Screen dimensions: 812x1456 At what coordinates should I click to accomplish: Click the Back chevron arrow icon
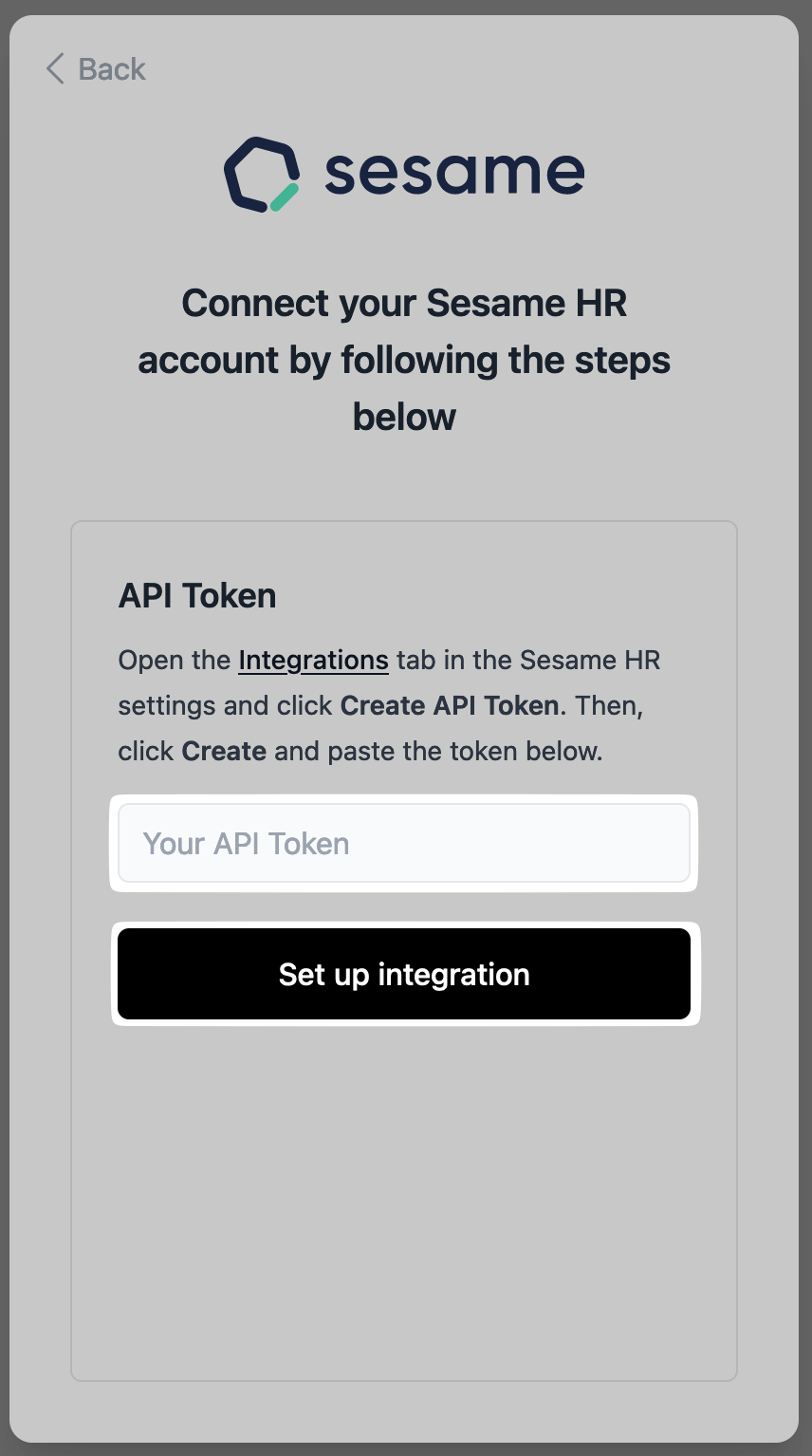55,69
